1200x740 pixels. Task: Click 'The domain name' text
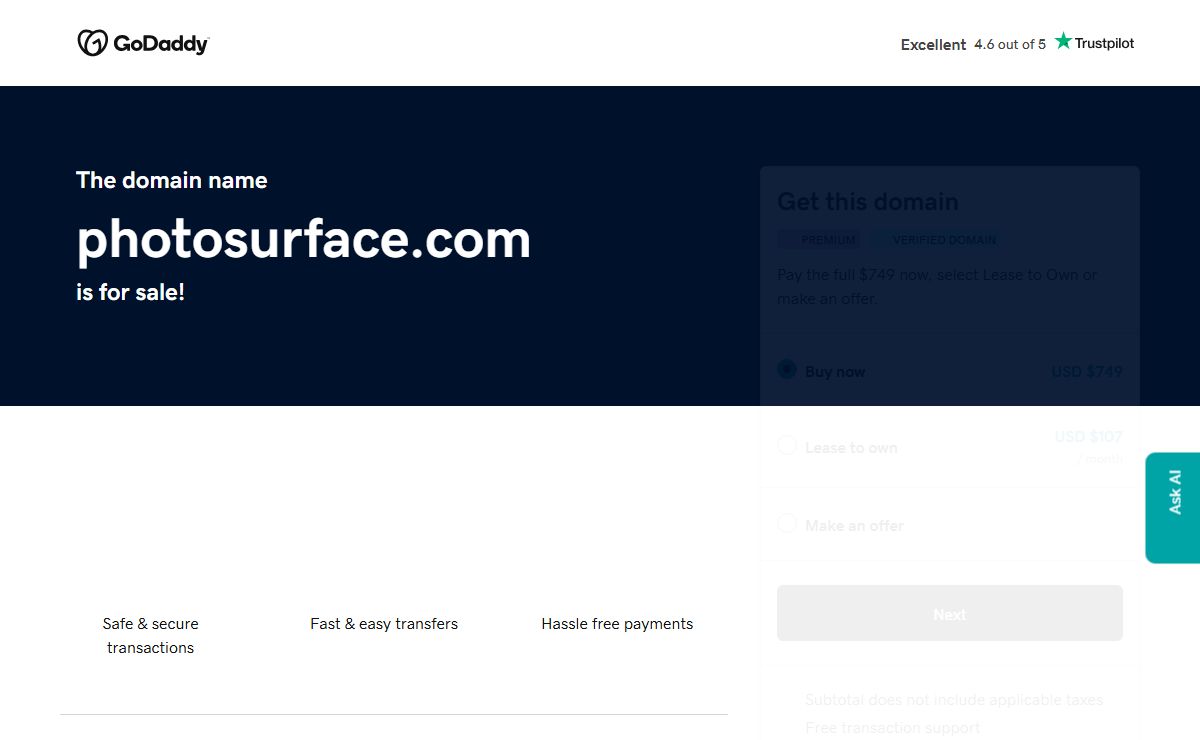[172, 181]
